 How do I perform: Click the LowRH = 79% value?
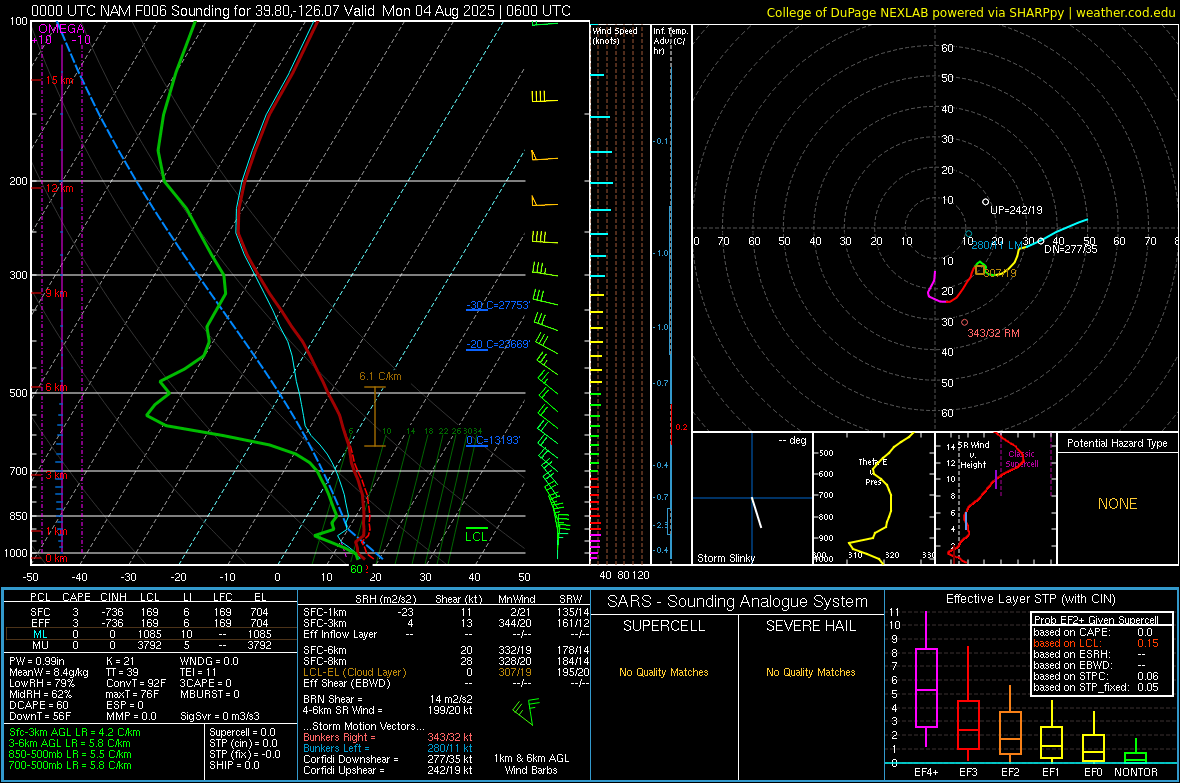coord(42,683)
